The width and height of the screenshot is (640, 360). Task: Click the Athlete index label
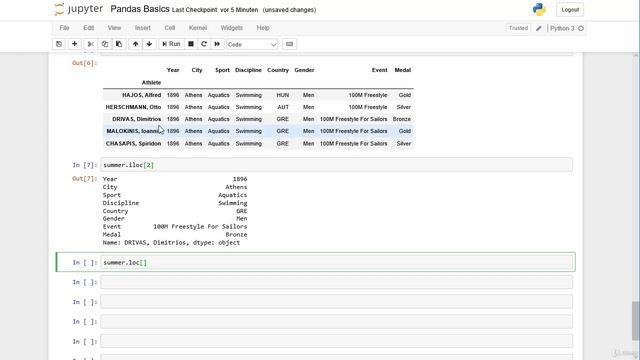click(151, 82)
